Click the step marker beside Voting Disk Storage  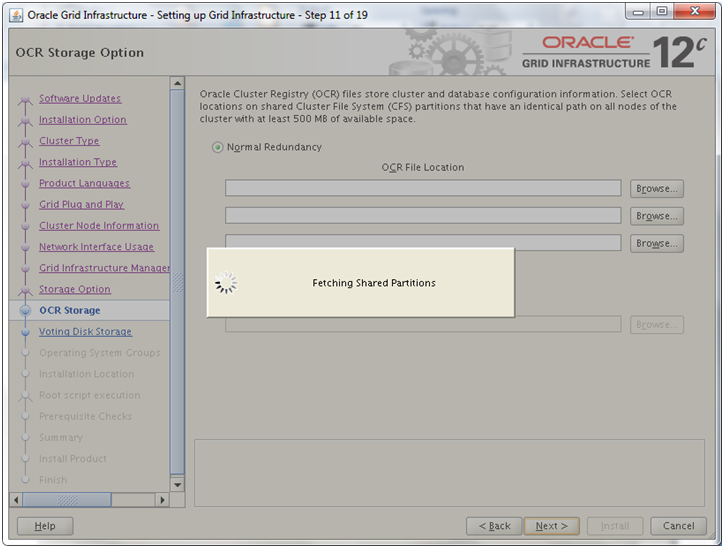coord(25,331)
